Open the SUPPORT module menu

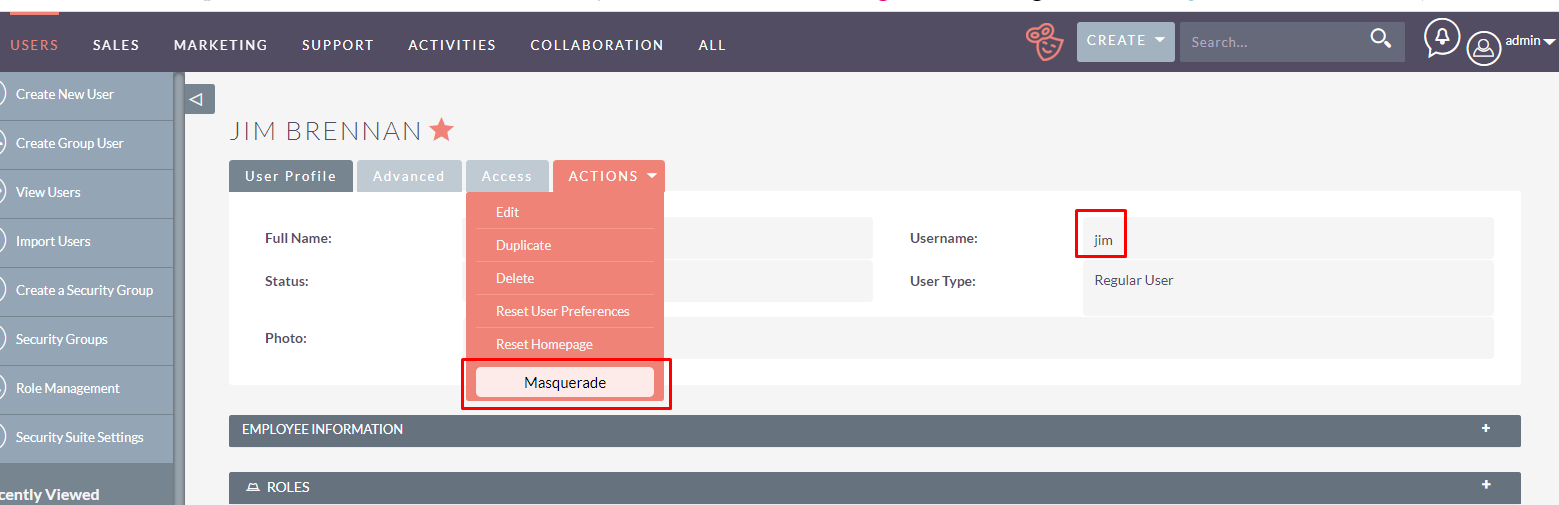338,45
